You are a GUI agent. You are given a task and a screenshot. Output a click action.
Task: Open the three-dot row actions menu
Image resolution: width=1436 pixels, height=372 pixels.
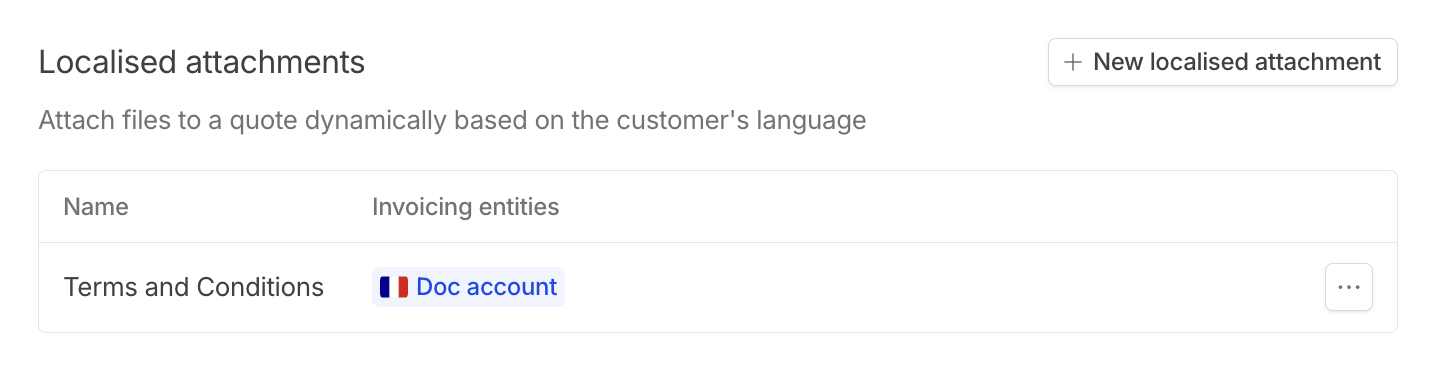click(x=1349, y=287)
